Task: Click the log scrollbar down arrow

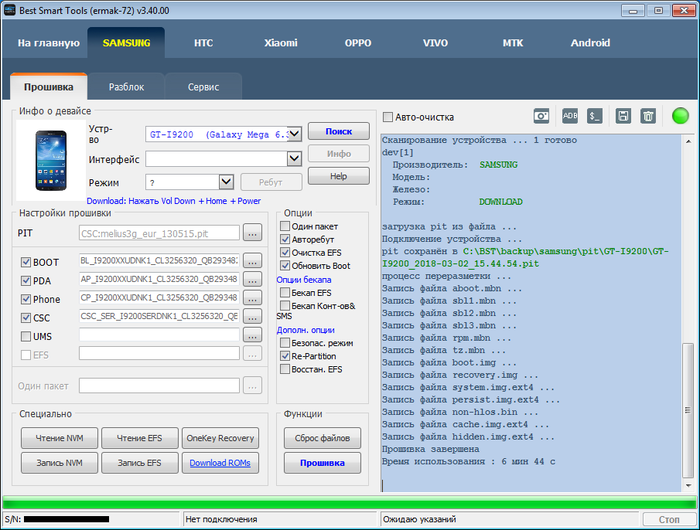Action: point(688,485)
